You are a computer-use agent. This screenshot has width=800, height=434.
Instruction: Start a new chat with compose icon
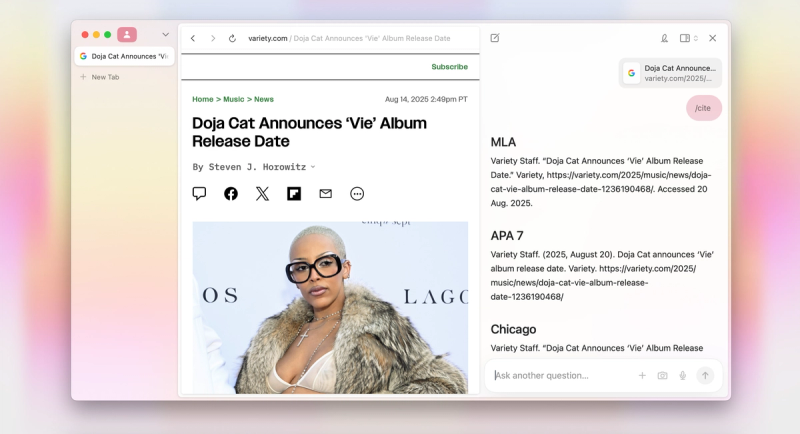pos(495,38)
